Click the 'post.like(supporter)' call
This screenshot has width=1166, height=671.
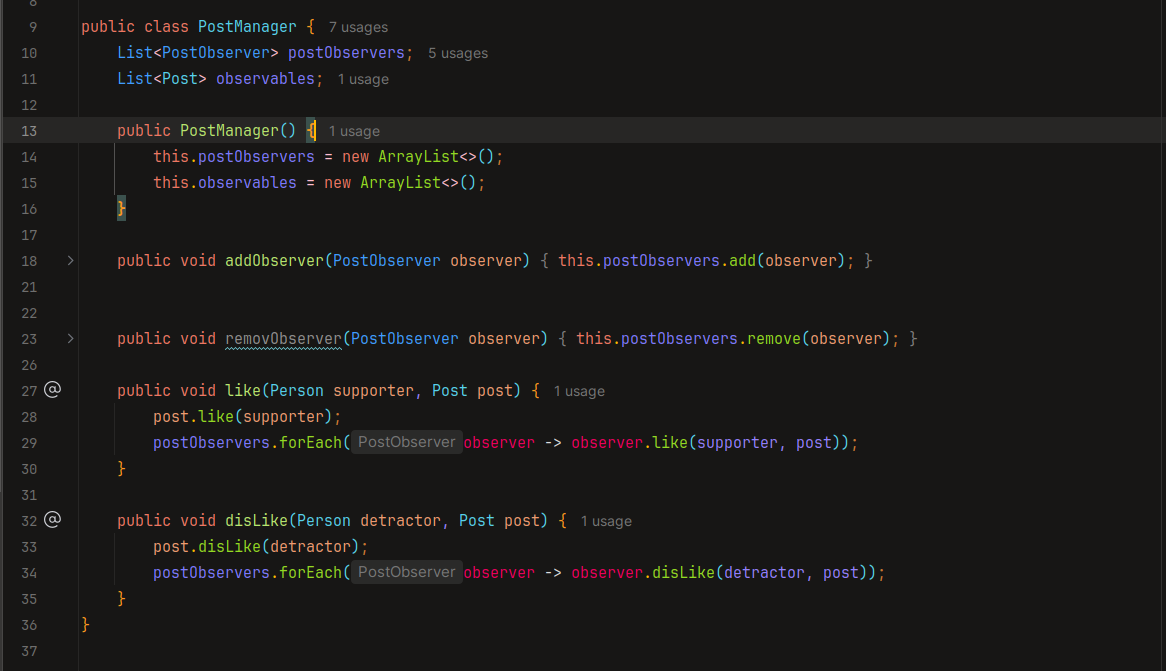(242, 417)
